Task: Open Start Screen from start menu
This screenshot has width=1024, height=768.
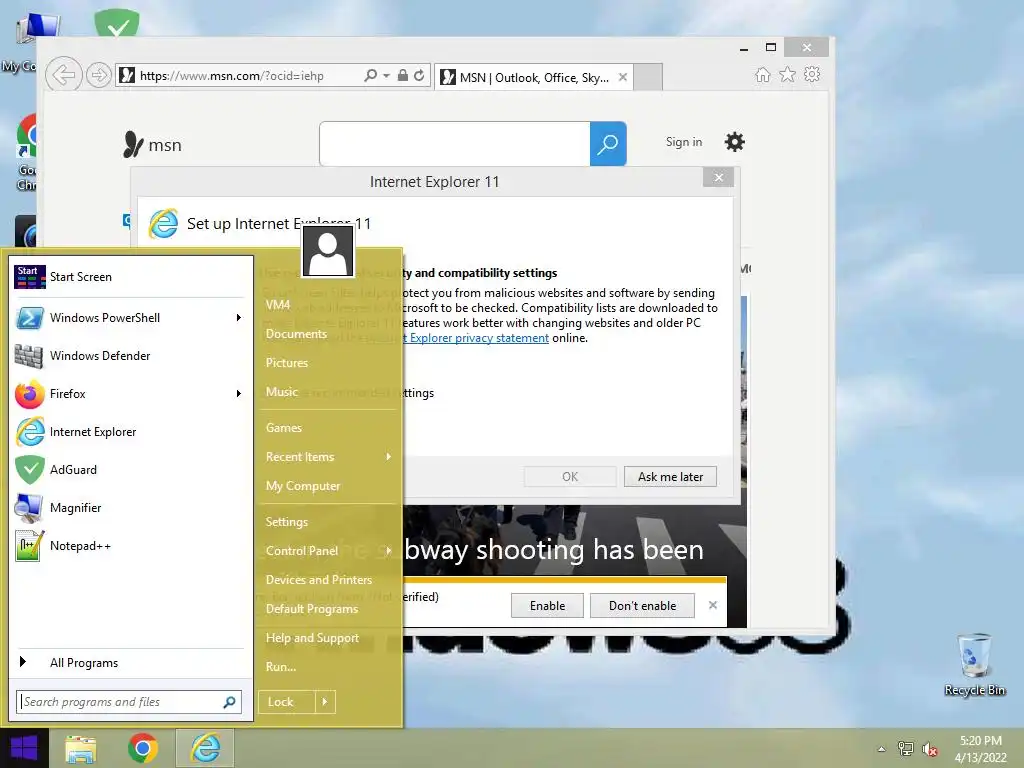Action: point(129,277)
